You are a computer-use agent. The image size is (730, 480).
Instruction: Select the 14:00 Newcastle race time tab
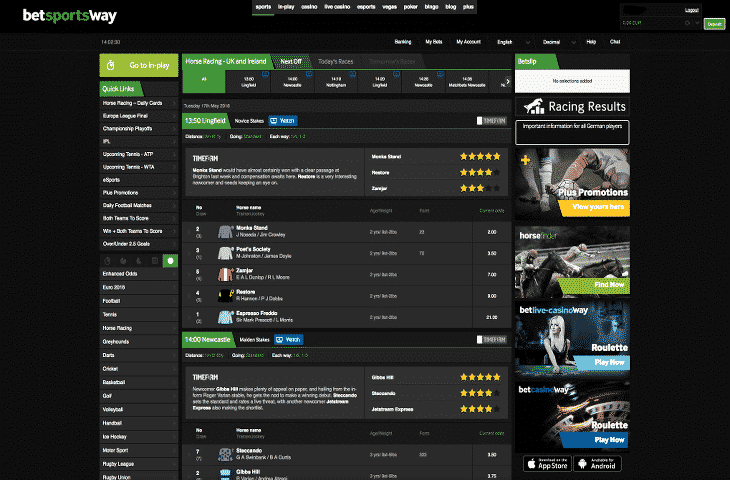click(292, 82)
